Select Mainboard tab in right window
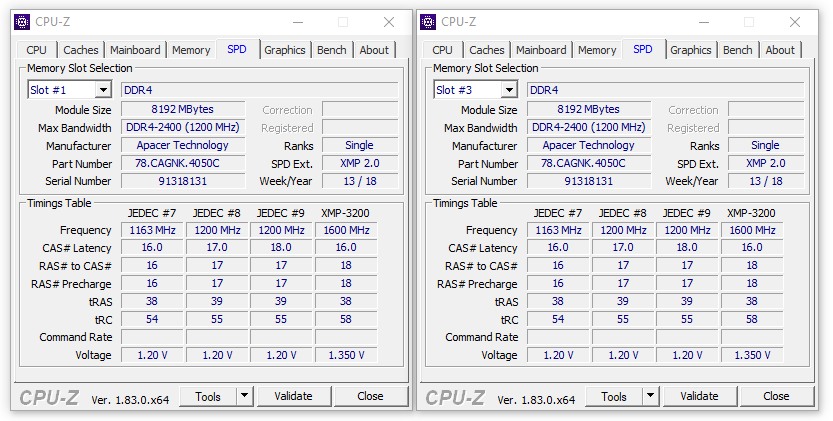The height and width of the screenshot is (421, 833). click(541, 50)
